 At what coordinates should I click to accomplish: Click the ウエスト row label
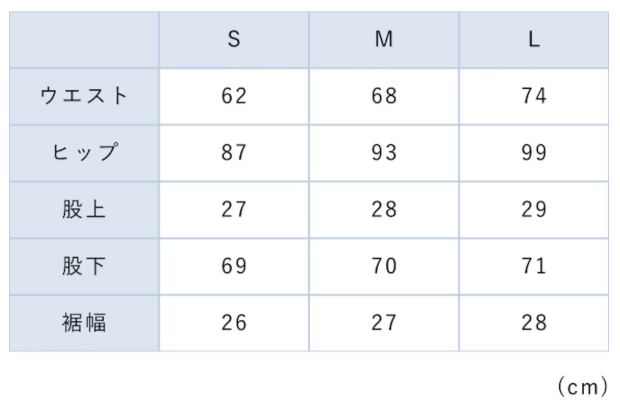coord(84,97)
